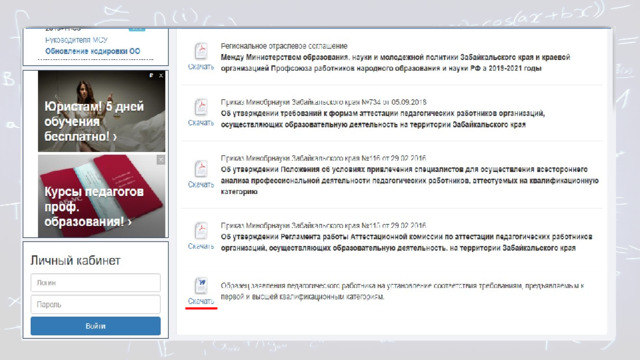Open Обновление кодировки ОО news link
This screenshot has height=360, width=640.
(x=93, y=51)
